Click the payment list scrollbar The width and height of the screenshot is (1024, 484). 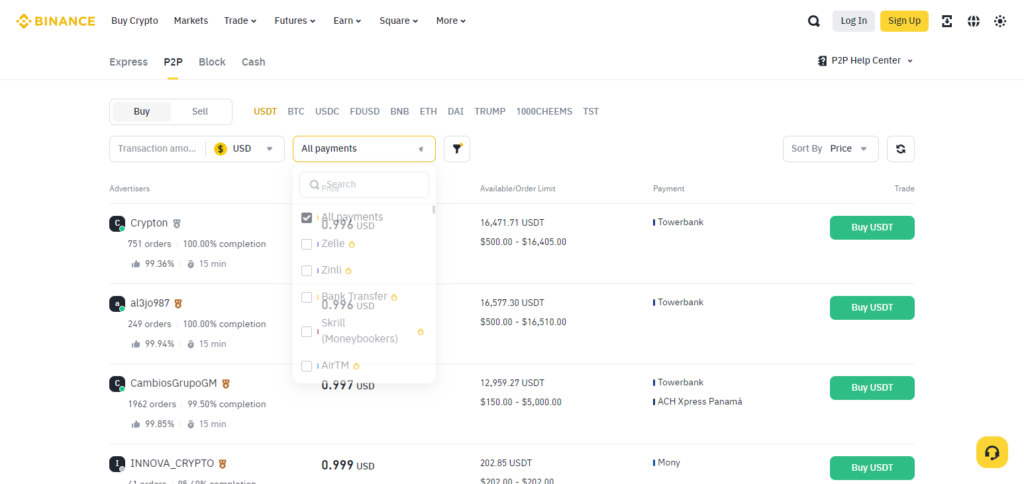[434, 210]
